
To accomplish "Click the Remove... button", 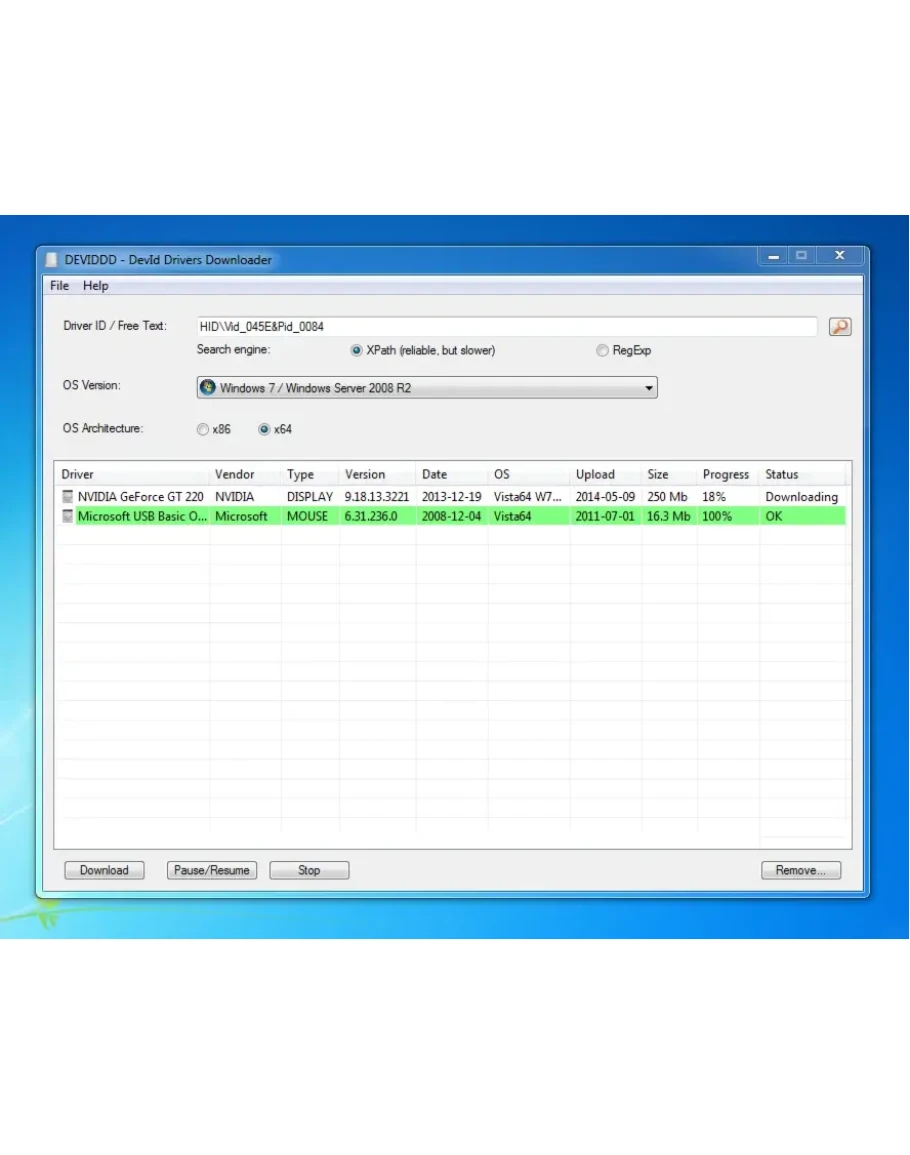I will (800, 870).
